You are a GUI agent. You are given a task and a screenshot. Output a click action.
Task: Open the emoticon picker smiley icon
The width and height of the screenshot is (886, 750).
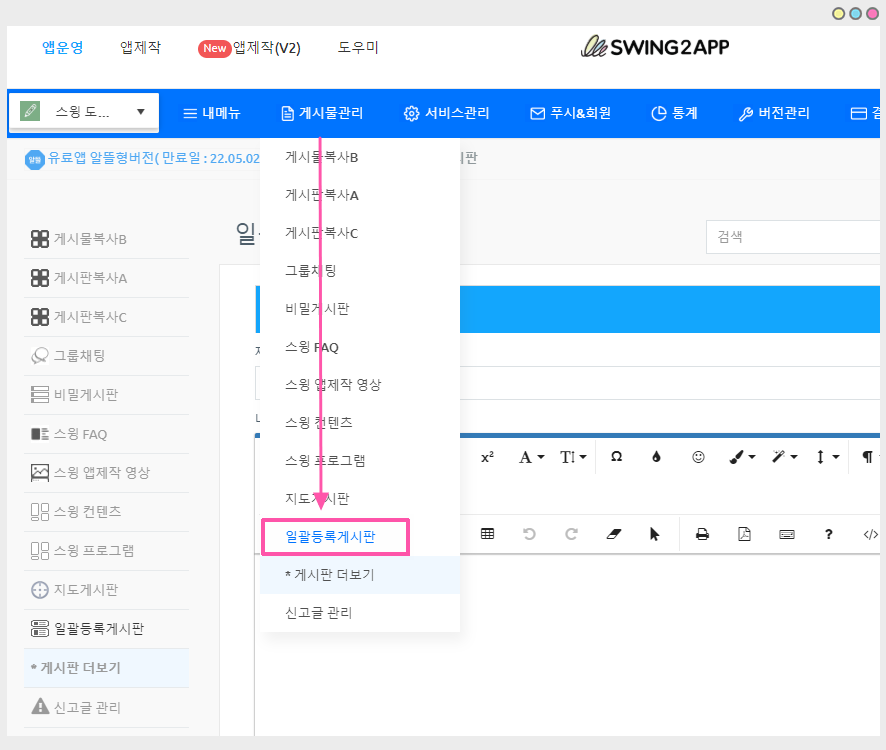pos(698,456)
